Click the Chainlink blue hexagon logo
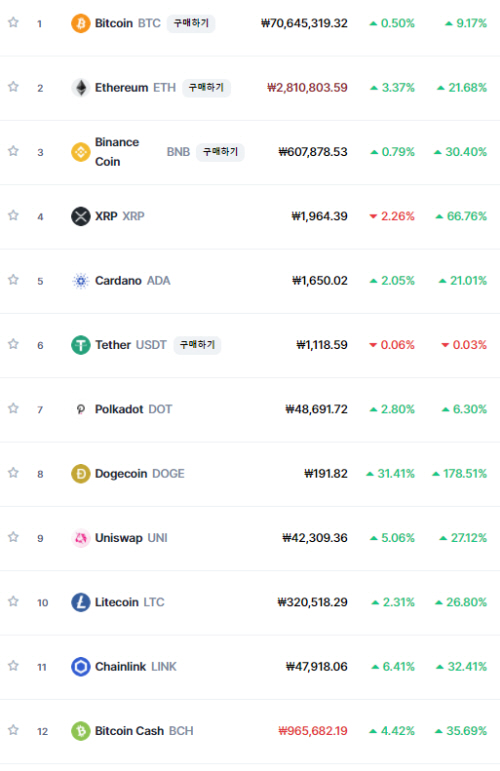Image resolution: width=500 pixels, height=771 pixels. coord(81,667)
